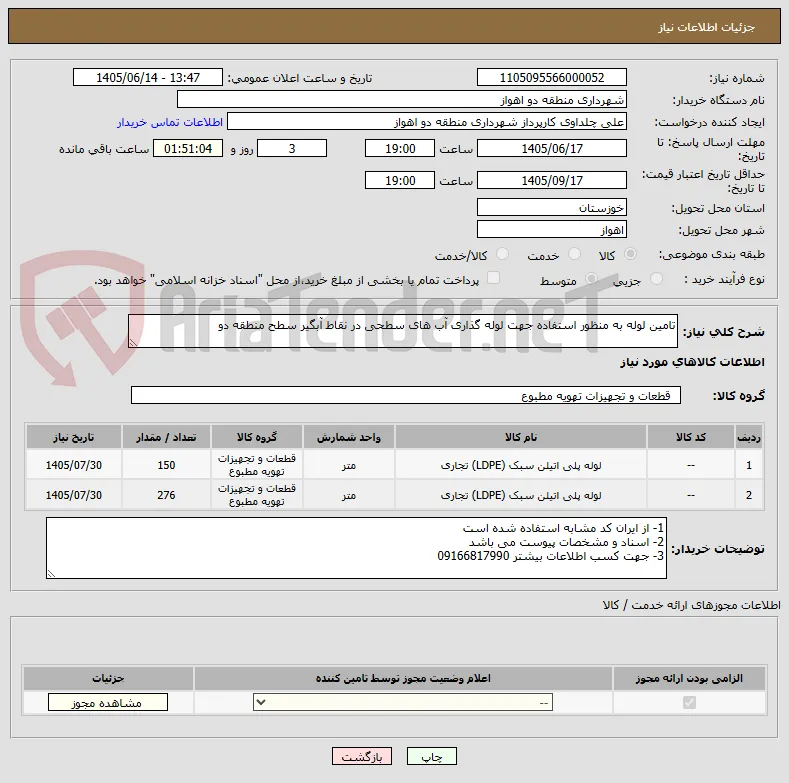Open اطلاعات تماس خریدار link
Viewport: 789px width, 783px height.
(170, 122)
